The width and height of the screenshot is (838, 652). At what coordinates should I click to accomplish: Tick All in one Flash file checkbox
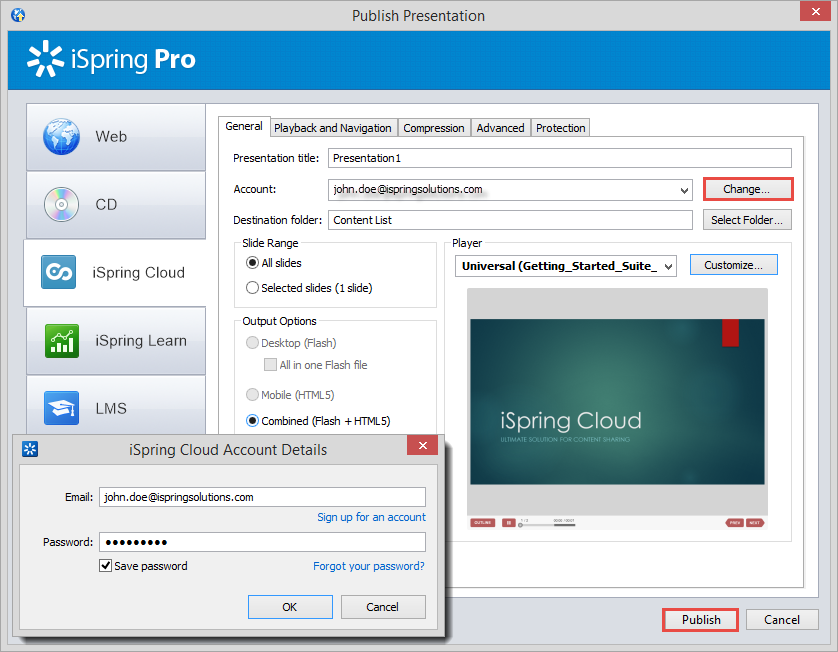coord(270,365)
